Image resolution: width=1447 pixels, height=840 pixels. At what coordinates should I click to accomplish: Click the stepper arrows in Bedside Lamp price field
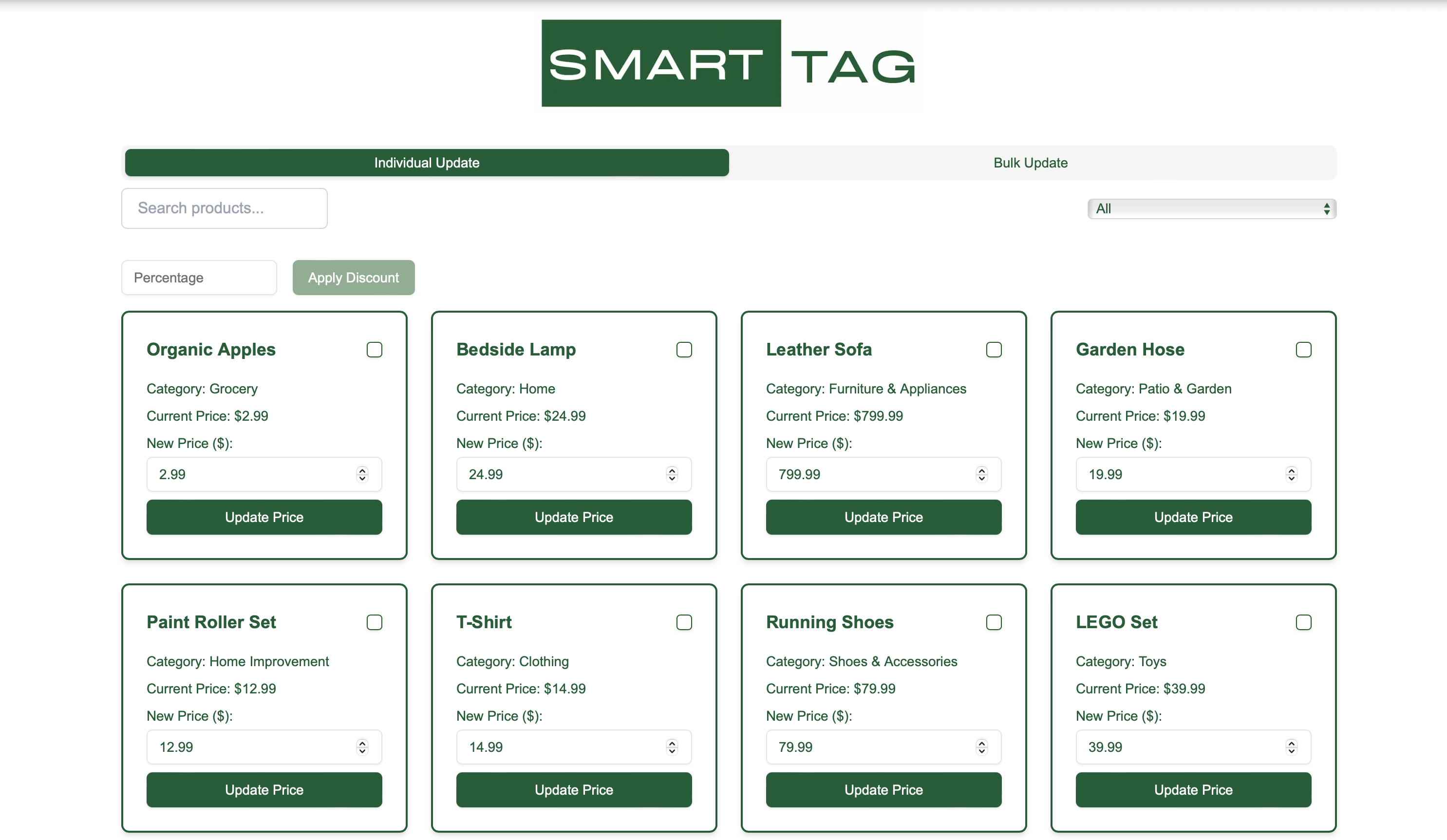672,474
